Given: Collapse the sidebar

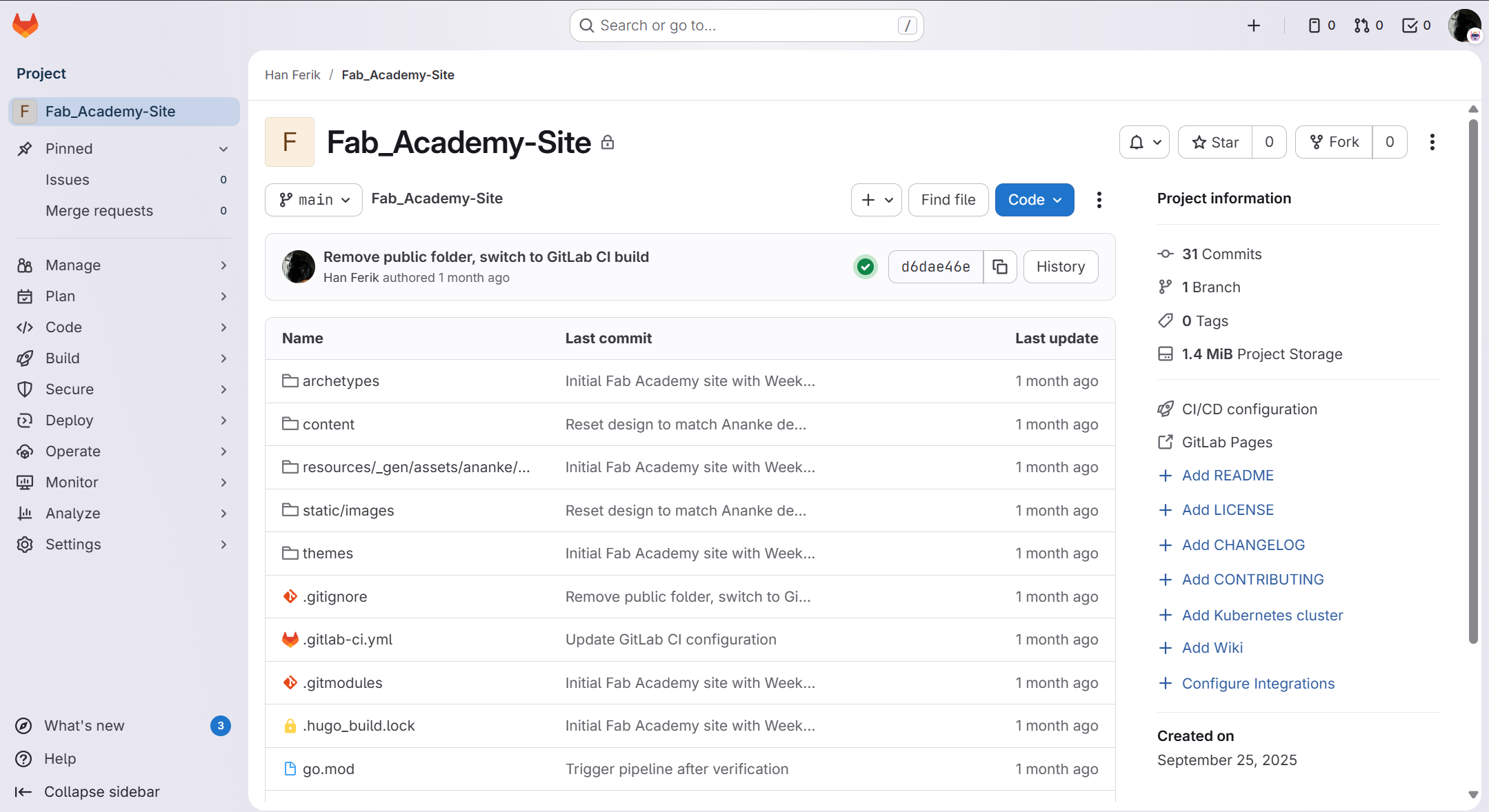Looking at the screenshot, I should [x=87, y=791].
